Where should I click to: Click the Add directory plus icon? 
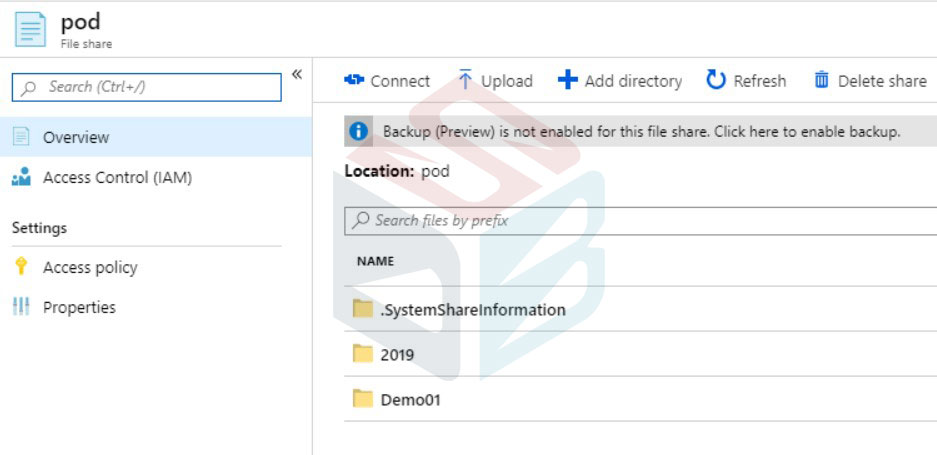click(568, 80)
